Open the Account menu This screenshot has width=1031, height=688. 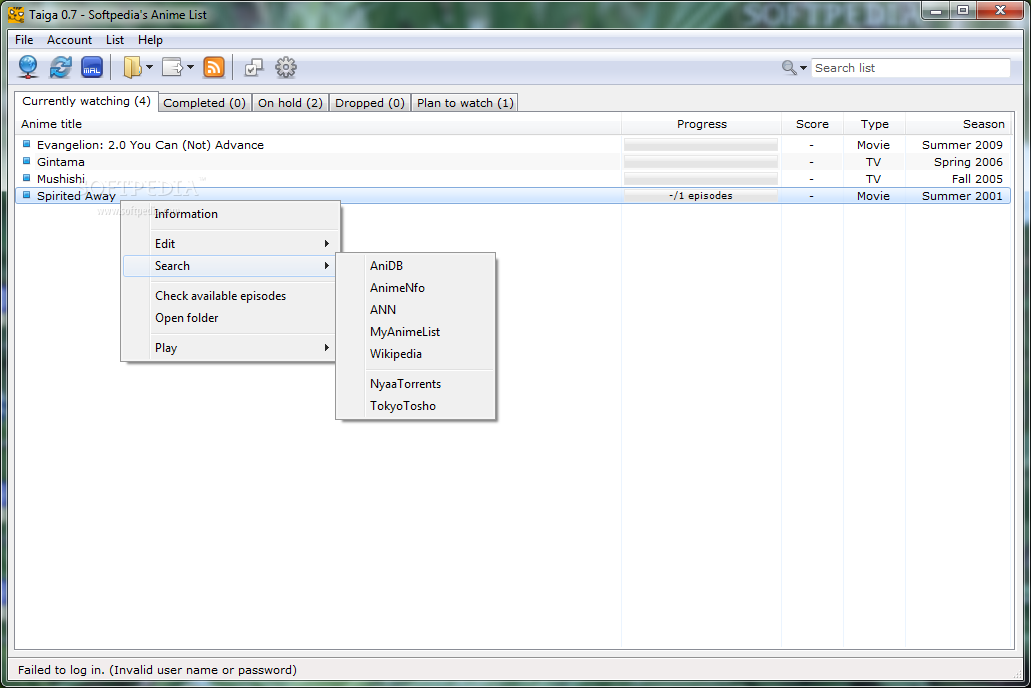[69, 40]
